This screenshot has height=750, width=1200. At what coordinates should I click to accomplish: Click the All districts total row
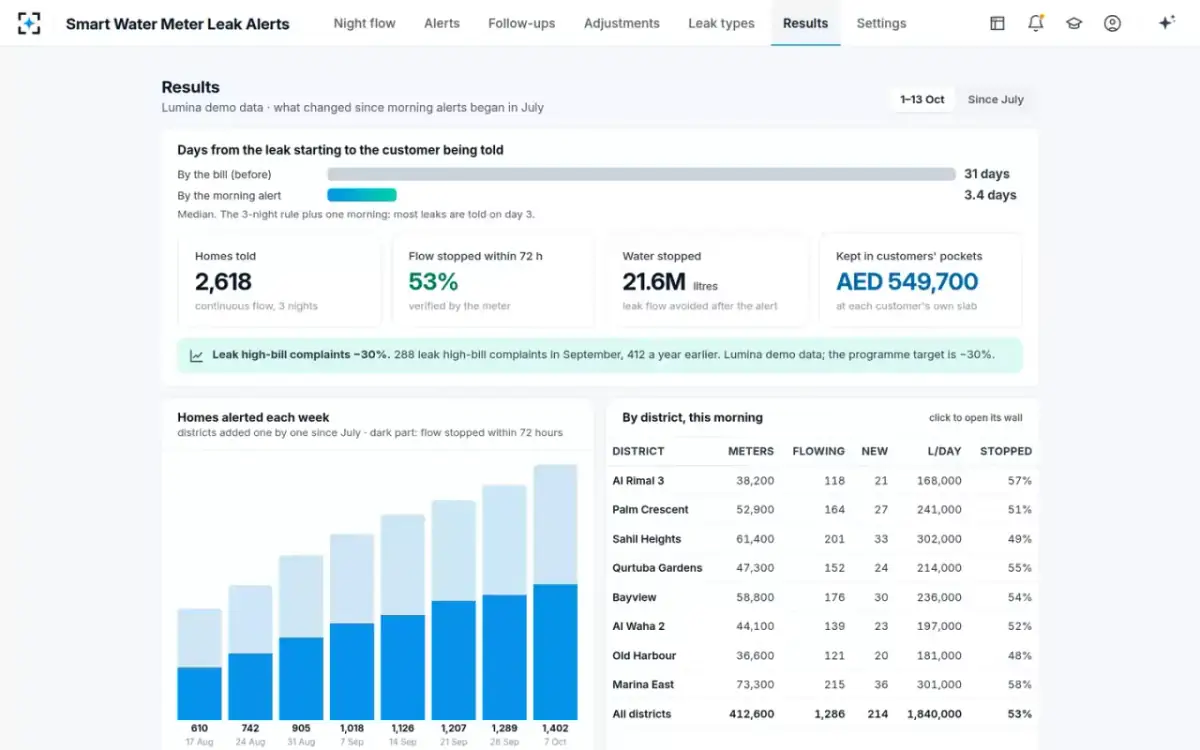coord(822,714)
